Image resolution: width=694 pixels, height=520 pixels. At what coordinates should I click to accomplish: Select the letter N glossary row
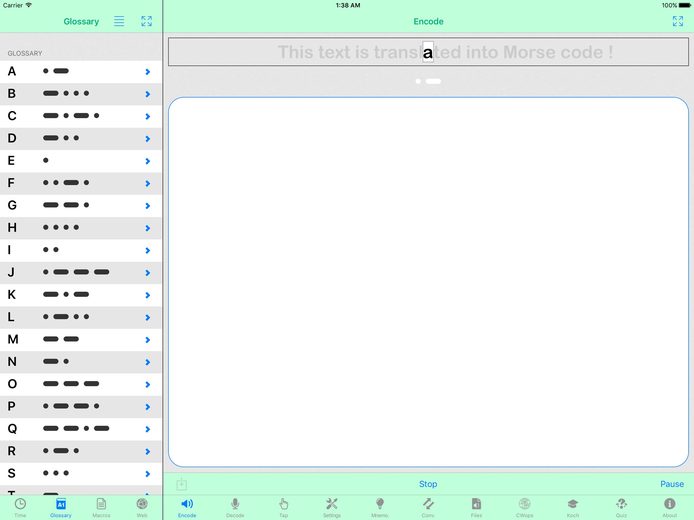click(81, 362)
